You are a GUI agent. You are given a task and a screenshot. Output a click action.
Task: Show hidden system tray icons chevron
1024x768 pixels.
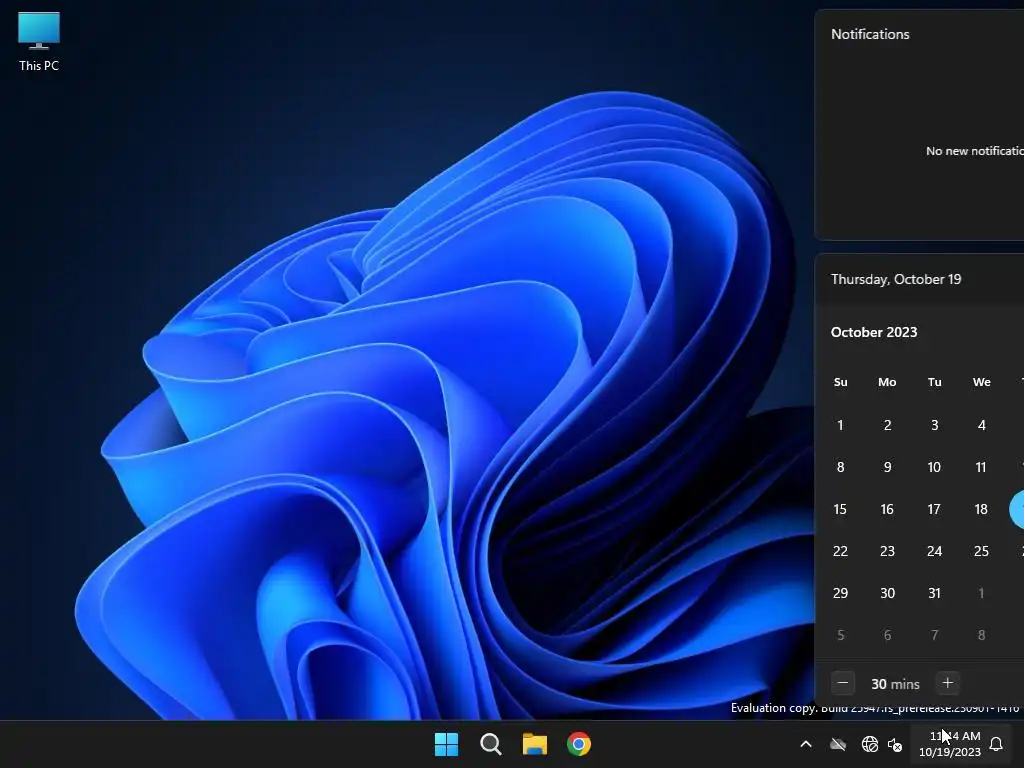[x=806, y=744]
